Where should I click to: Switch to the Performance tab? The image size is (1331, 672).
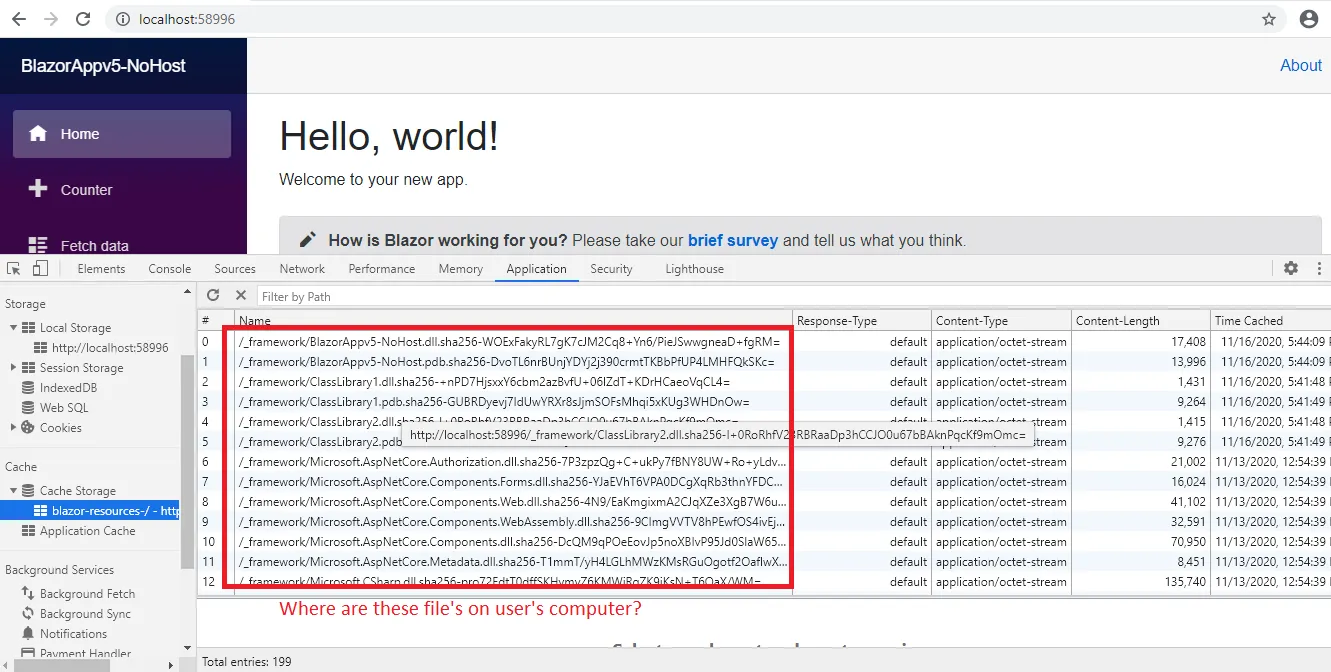(x=382, y=269)
